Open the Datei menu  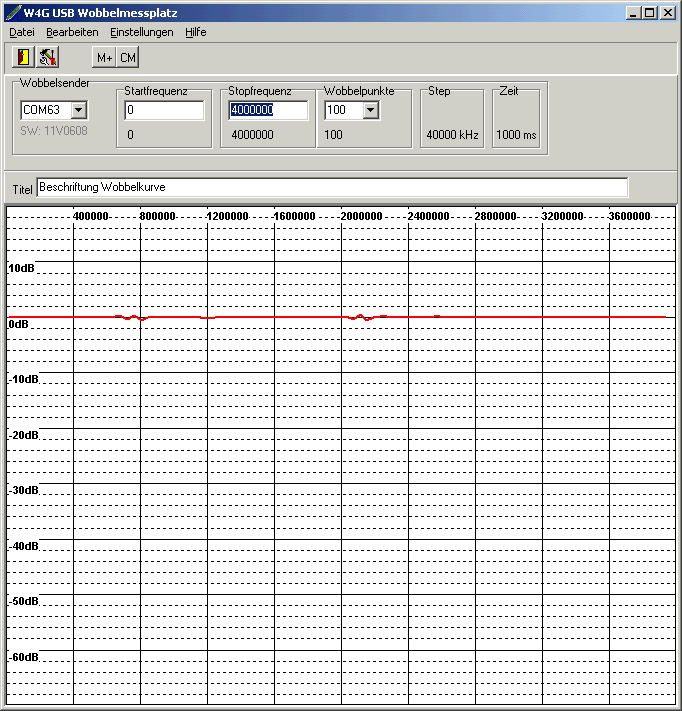click(x=21, y=32)
